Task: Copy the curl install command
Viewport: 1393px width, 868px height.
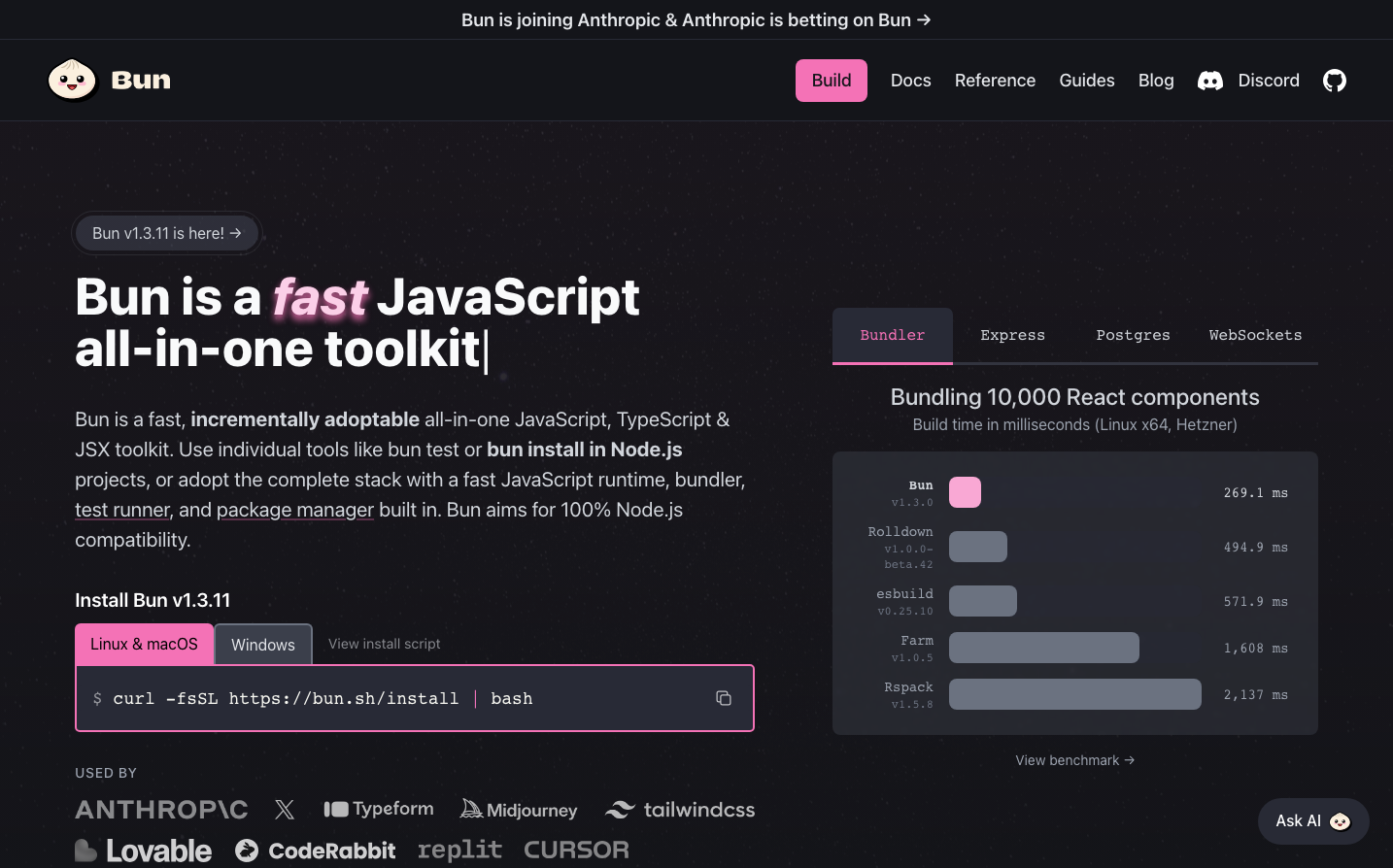Action: (x=724, y=698)
